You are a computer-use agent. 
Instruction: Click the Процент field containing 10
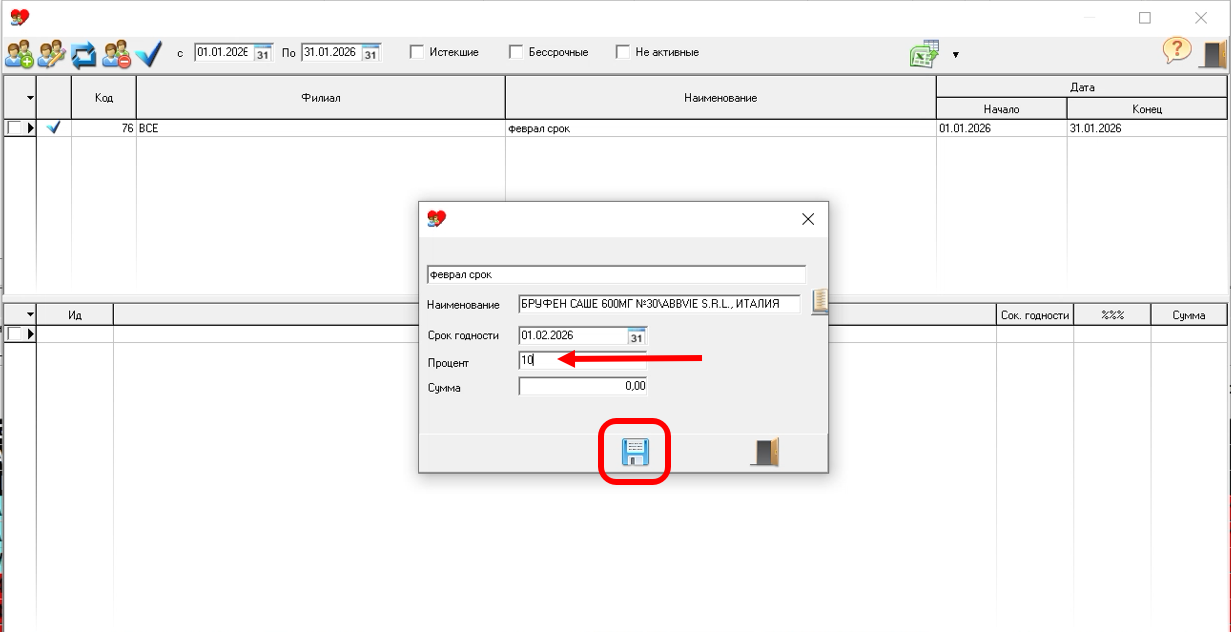tap(582, 362)
